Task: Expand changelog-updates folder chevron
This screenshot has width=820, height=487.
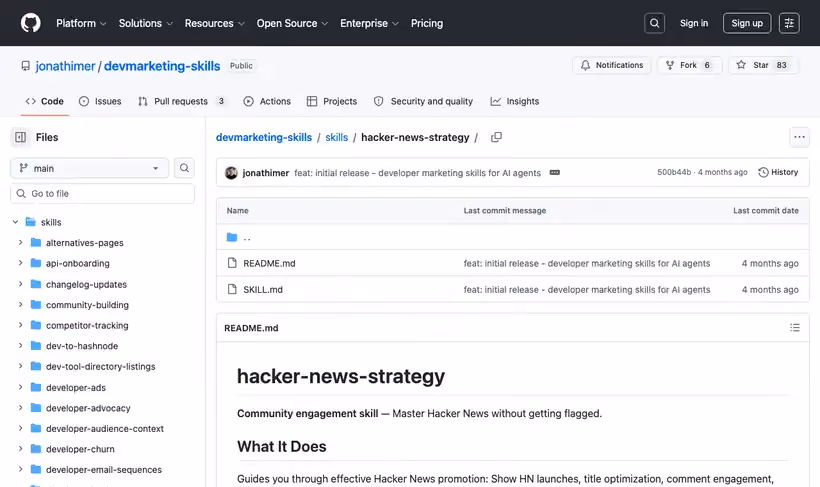Action: pyautogui.click(x=20, y=284)
